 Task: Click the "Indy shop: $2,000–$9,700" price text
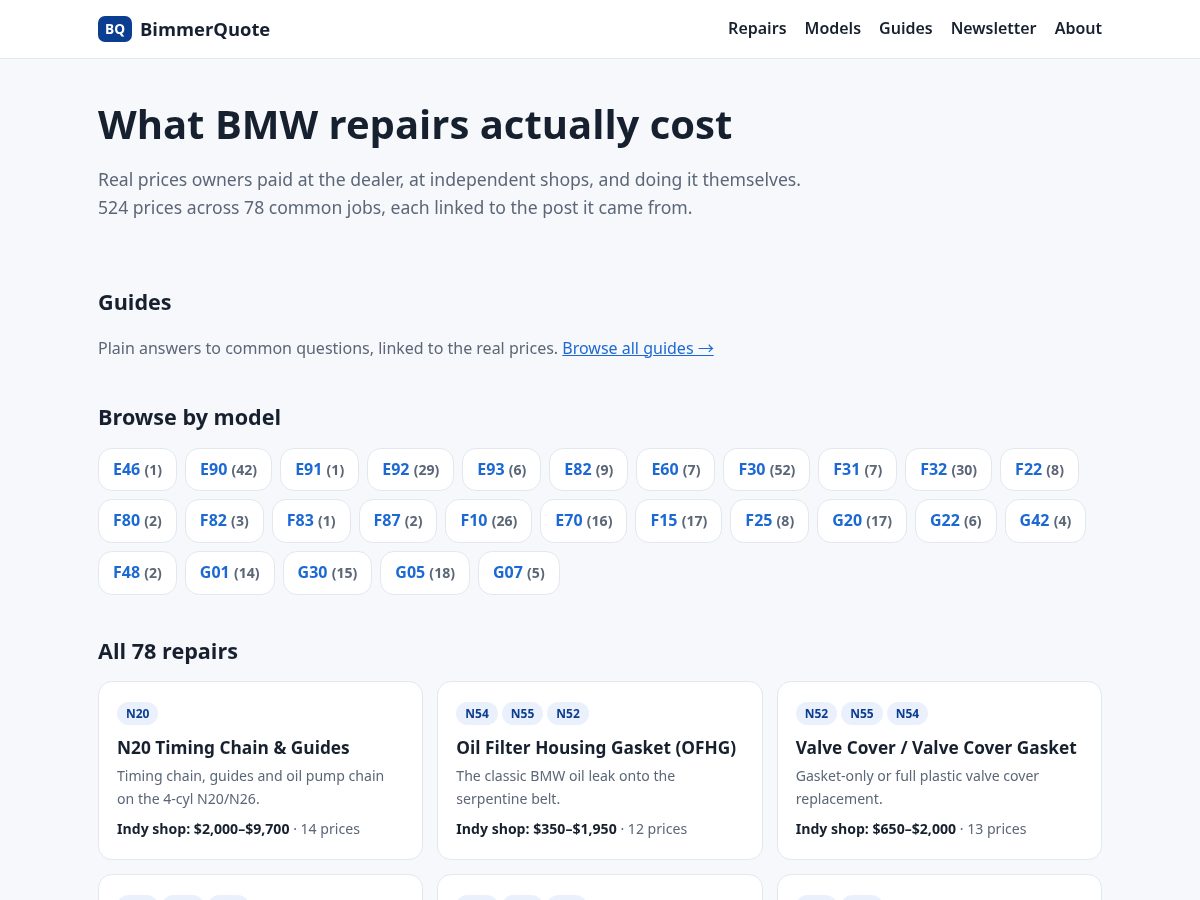coord(203,829)
